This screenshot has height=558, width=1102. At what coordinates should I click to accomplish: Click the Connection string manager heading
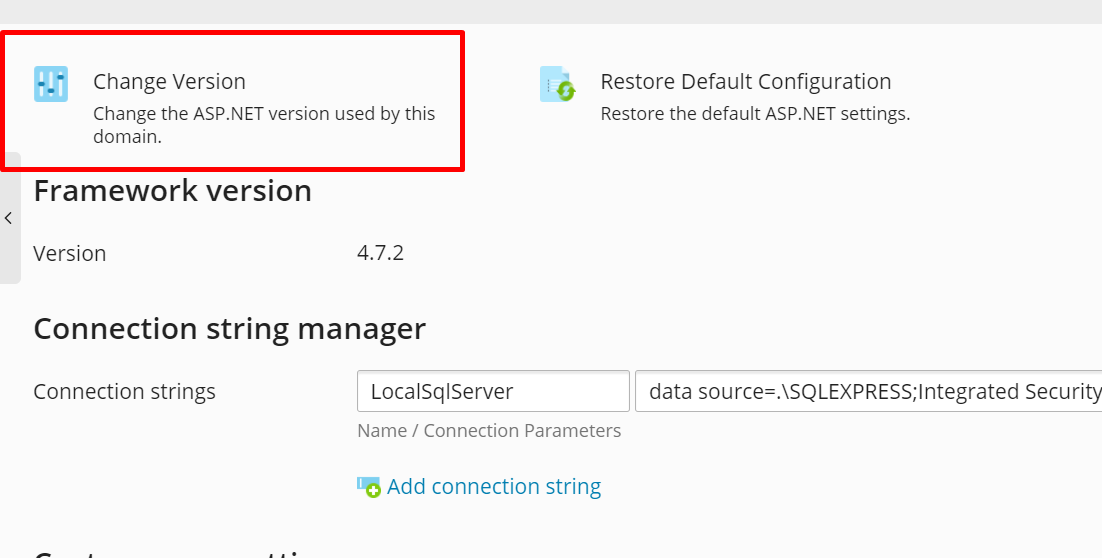(230, 329)
